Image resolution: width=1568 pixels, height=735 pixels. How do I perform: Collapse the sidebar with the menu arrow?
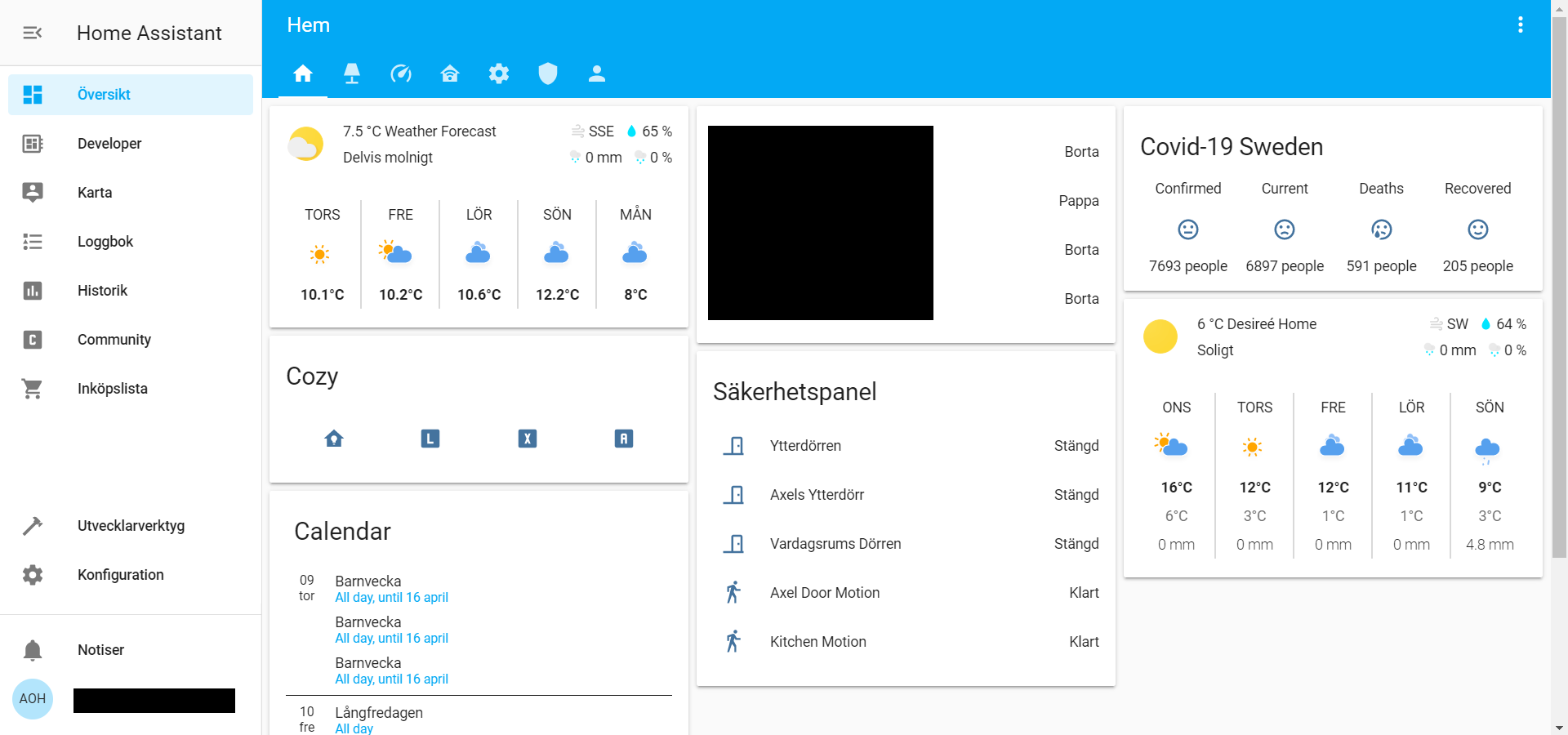coord(33,33)
